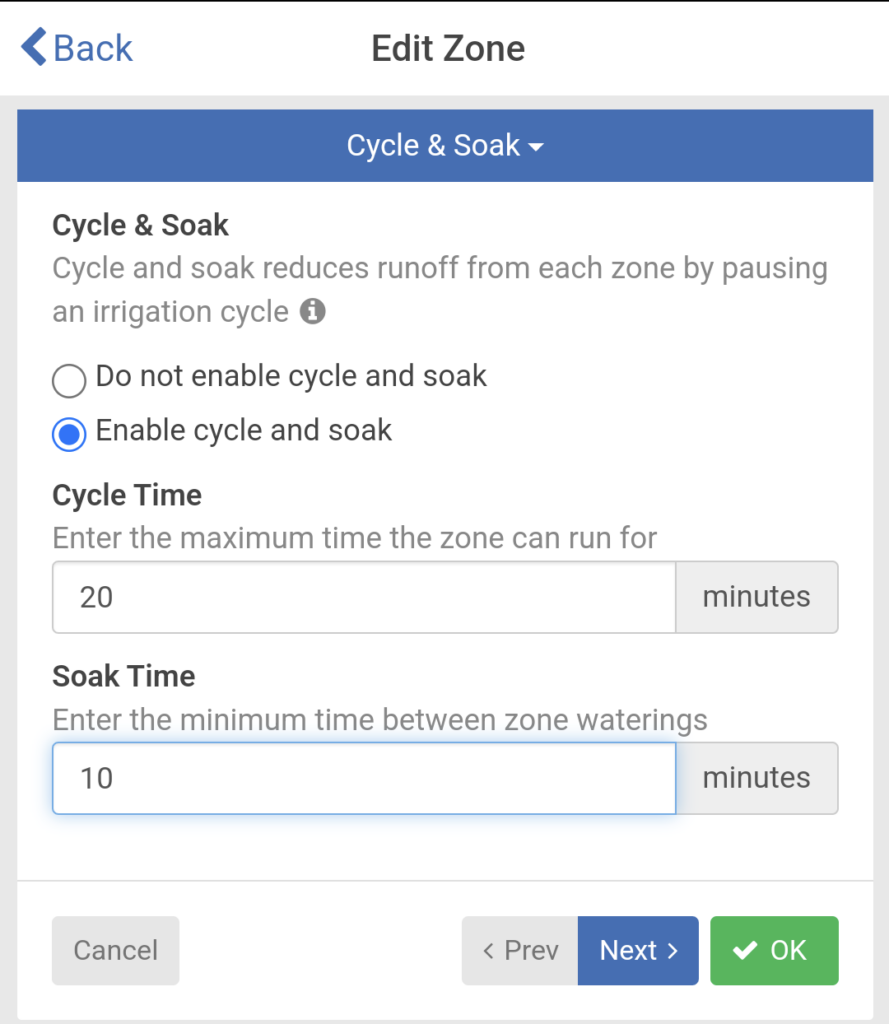889x1024 pixels.
Task: Go back using the Back link text
Action: coord(93,48)
